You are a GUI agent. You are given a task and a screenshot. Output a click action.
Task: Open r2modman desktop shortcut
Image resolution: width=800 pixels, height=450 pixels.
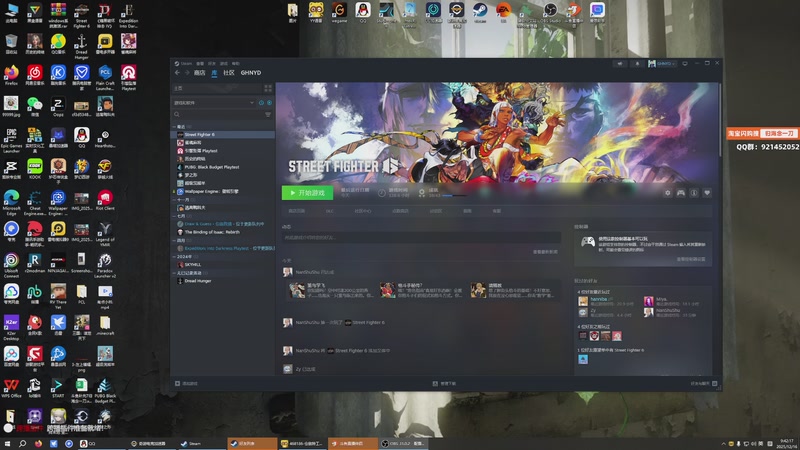click(x=35, y=263)
